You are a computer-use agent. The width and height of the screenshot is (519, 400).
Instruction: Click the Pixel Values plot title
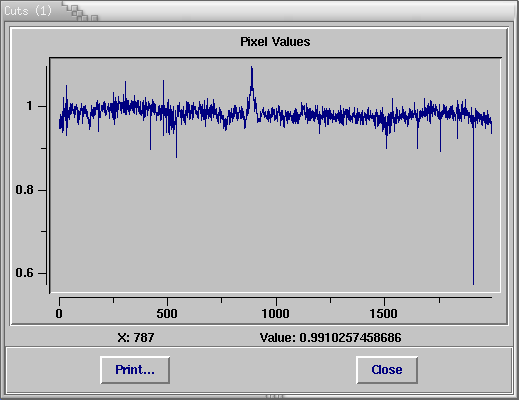(275, 42)
